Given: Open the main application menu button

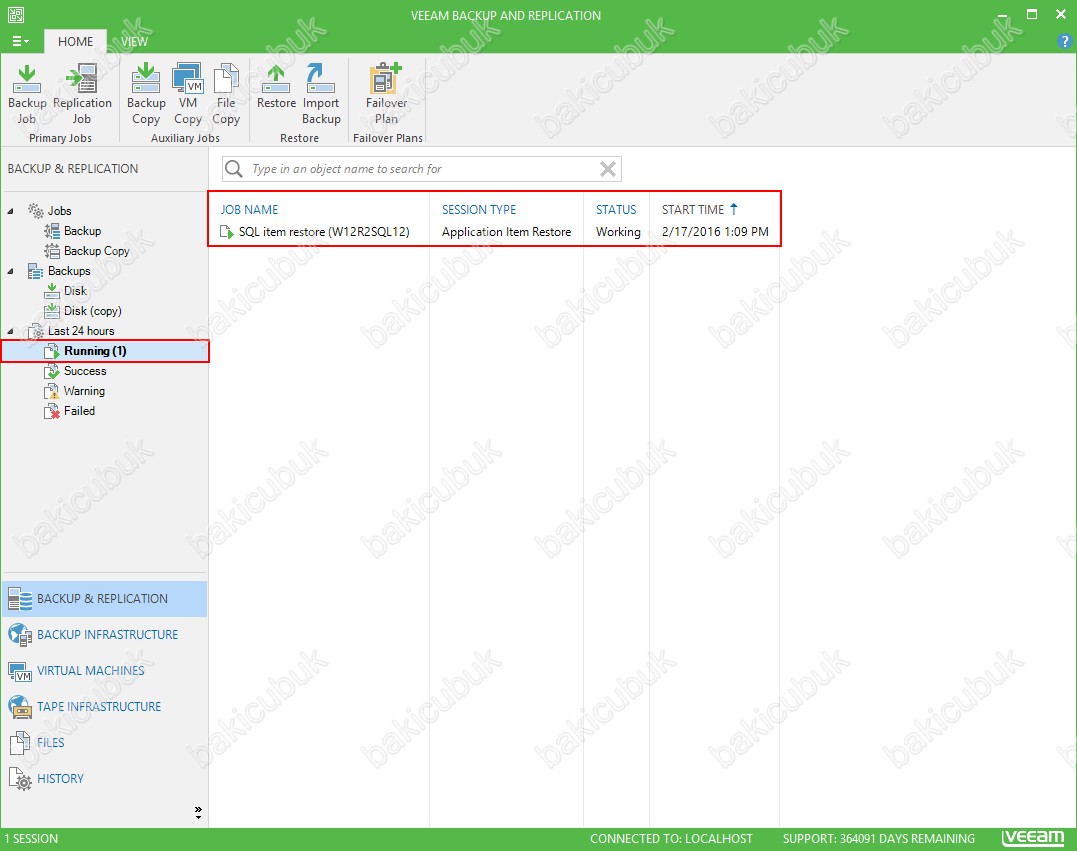Looking at the screenshot, I should pyautogui.click(x=21, y=41).
